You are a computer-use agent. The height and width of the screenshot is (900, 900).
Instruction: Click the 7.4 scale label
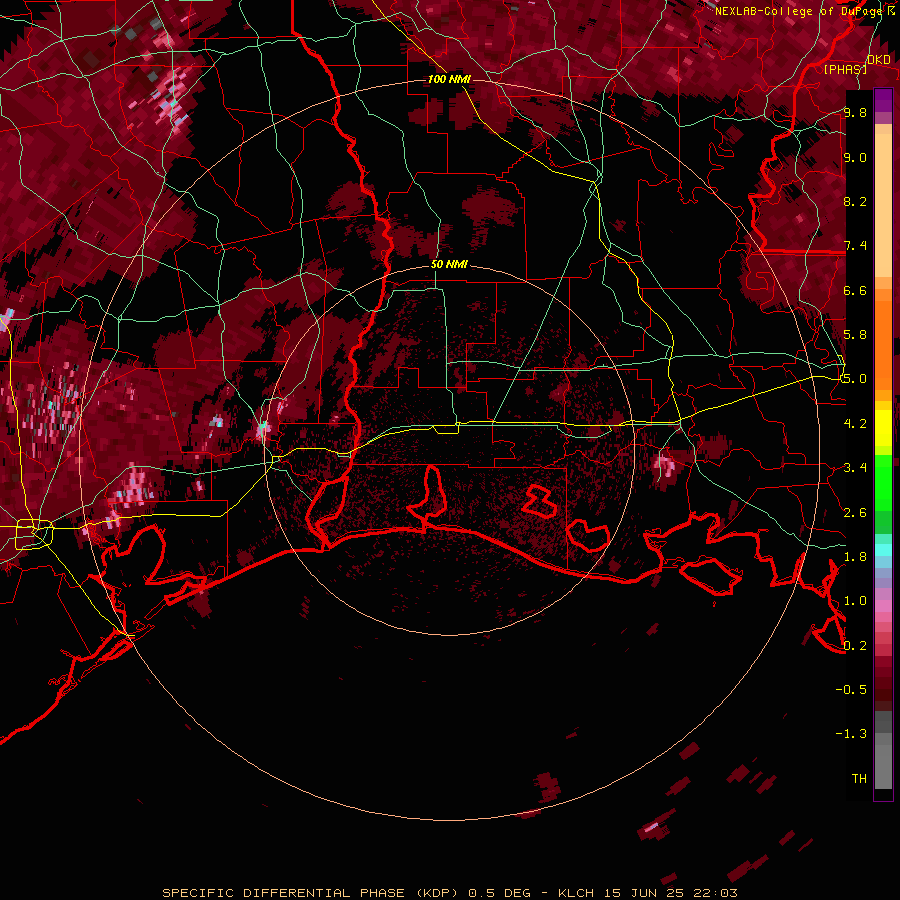(855, 246)
